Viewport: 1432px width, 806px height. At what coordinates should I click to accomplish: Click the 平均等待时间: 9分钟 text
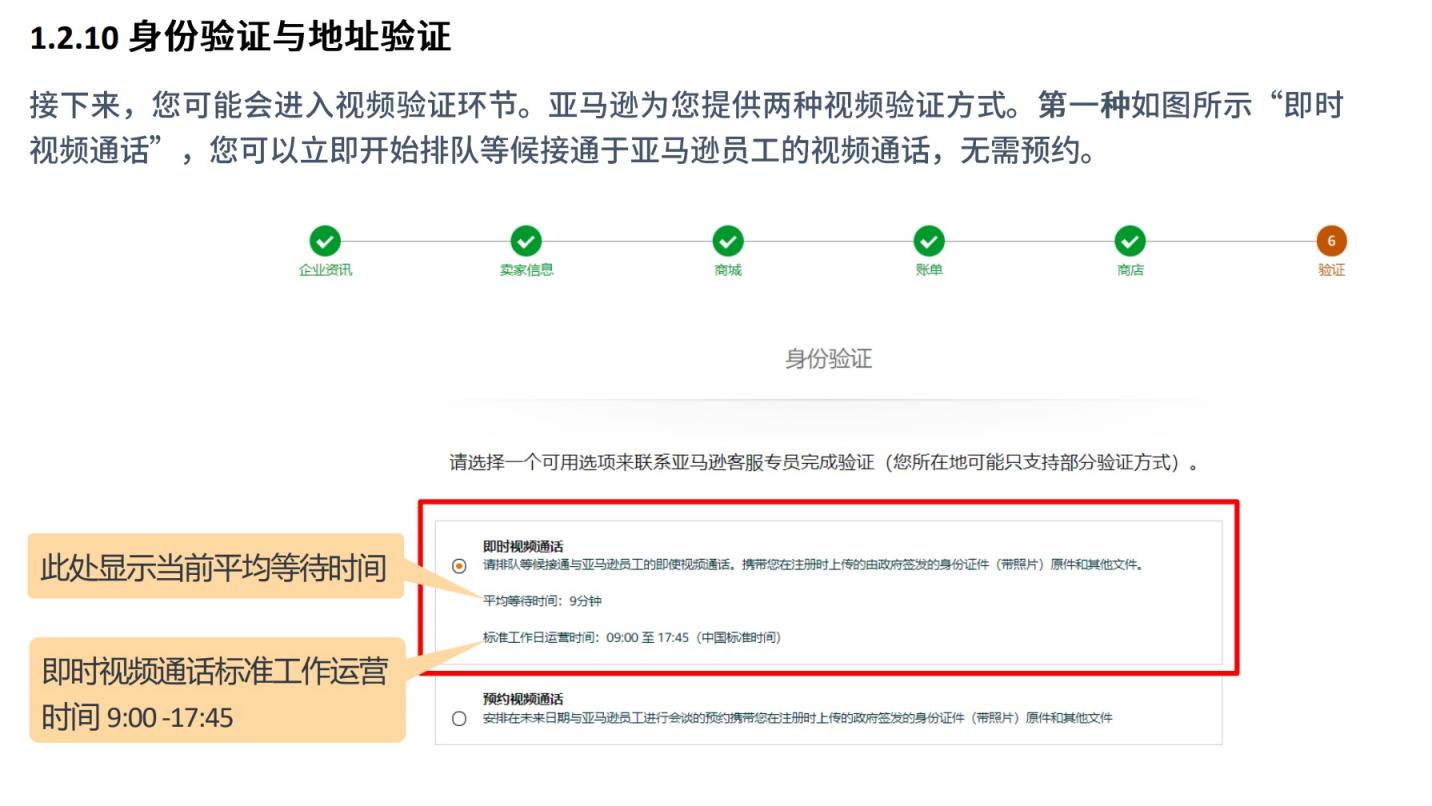pos(542,601)
